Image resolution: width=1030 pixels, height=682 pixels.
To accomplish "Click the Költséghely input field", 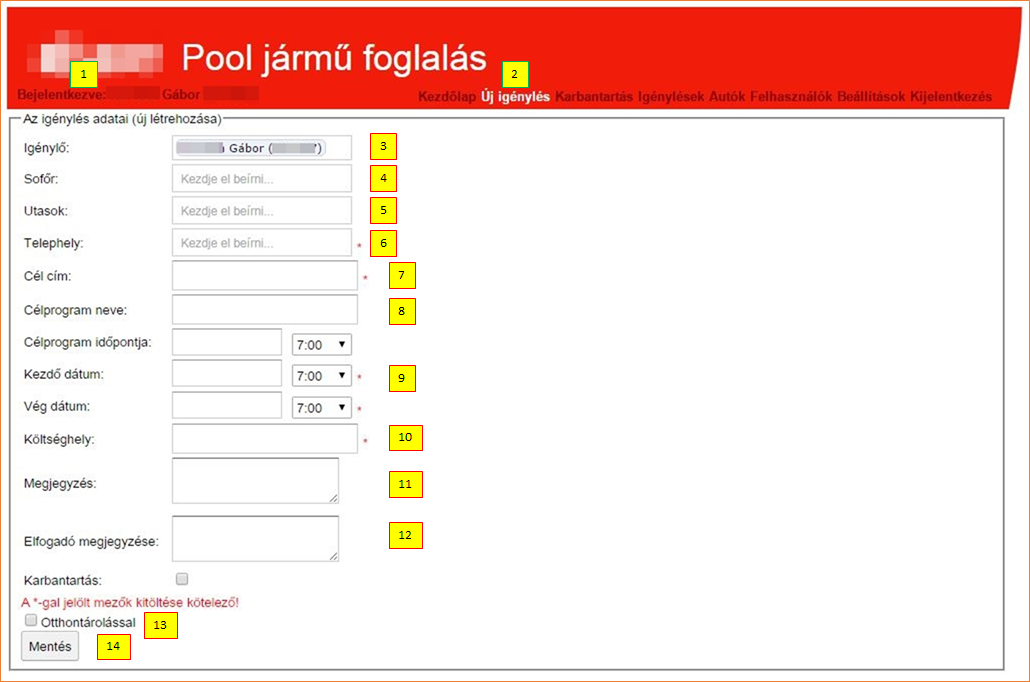I will pyautogui.click(x=264, y=439).
